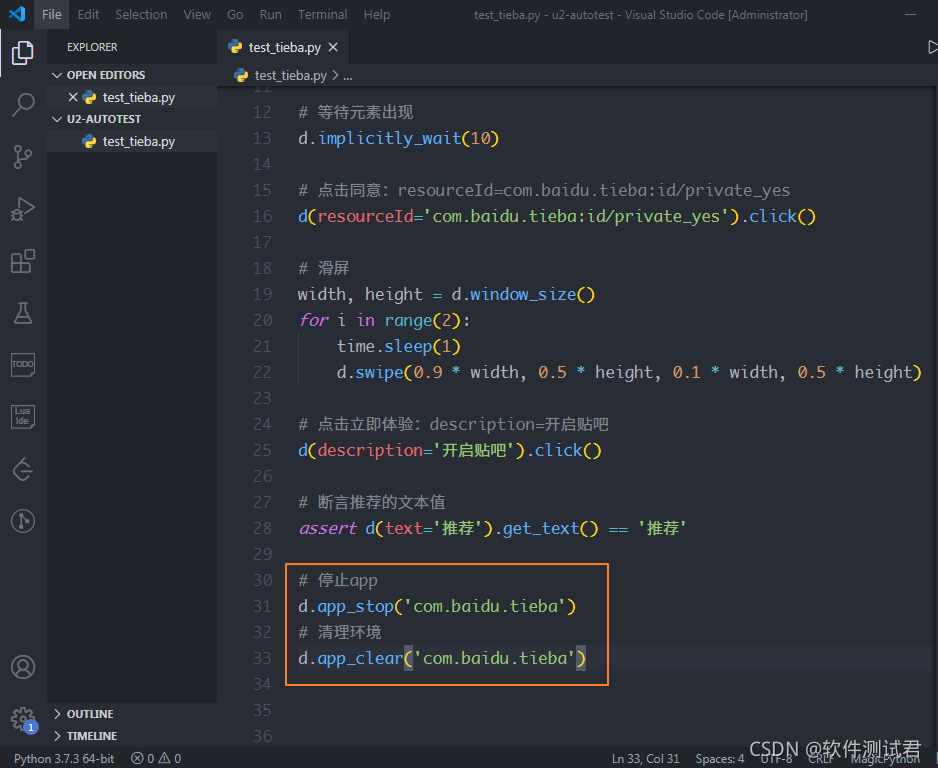Open the Edit menu
Image resolution: width=938 pixels, height=768 pixels.
tap(88, 14)
